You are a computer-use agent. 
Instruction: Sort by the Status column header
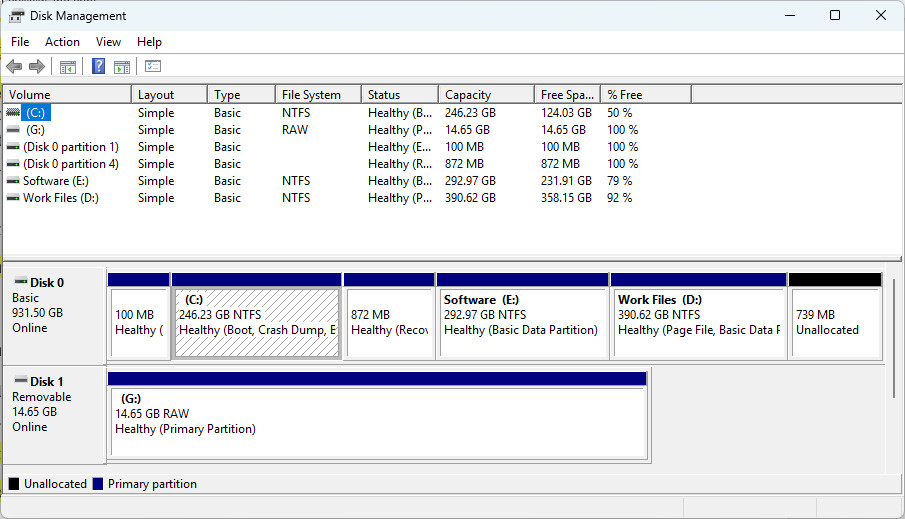399,95
